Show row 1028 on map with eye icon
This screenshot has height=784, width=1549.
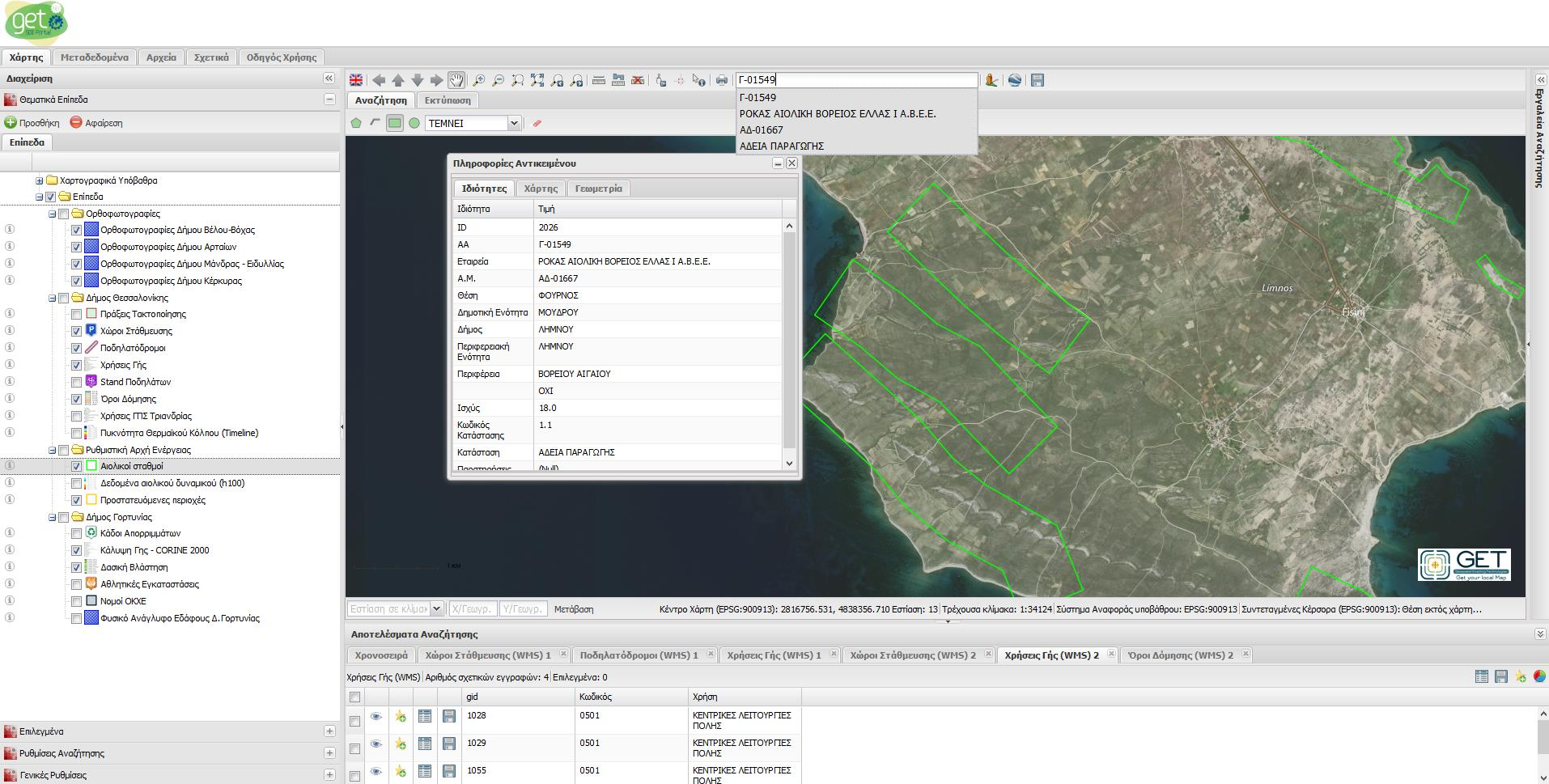[x=376, y=716]
